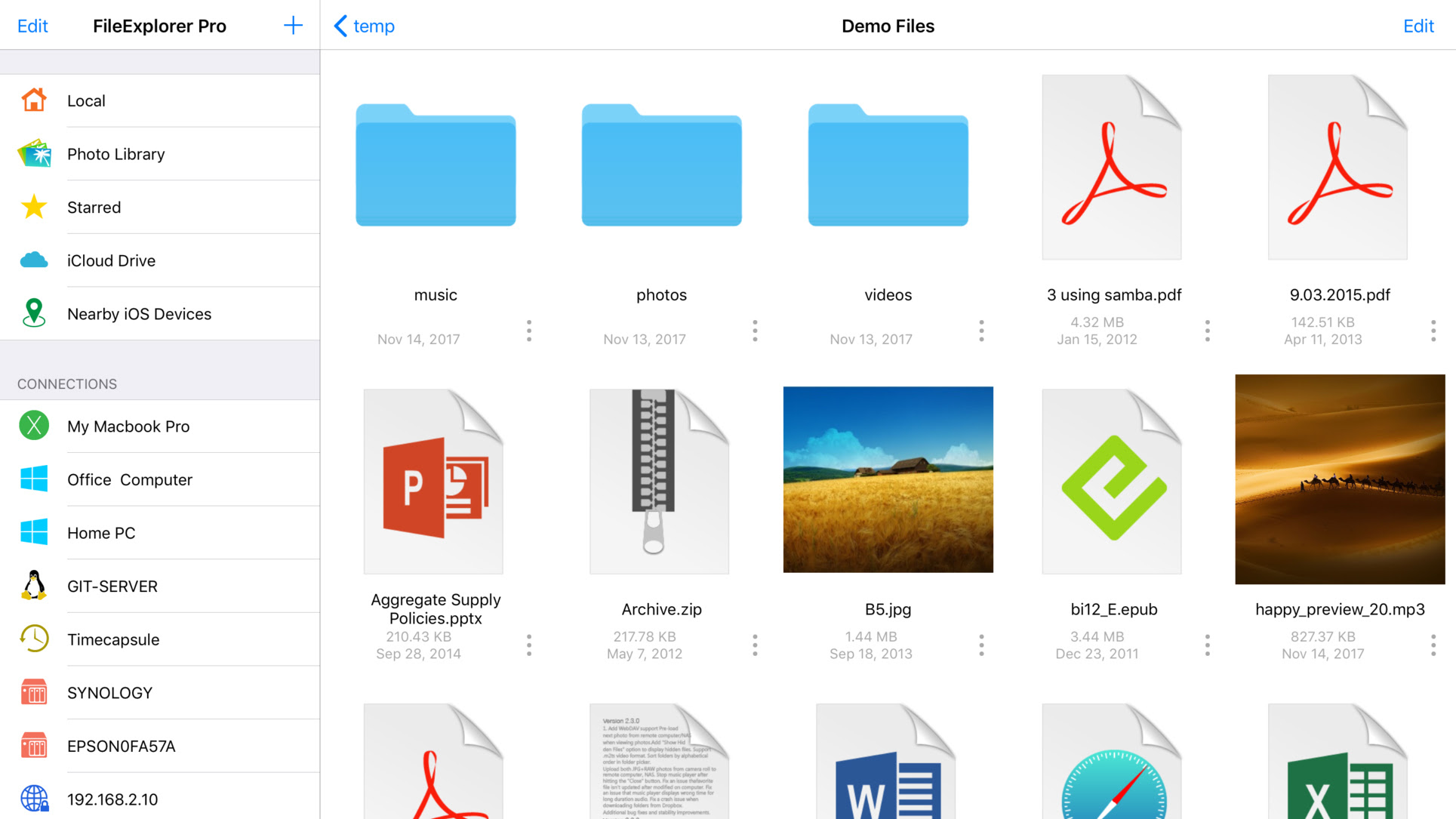Open more options for happy_preview_20.mp3
1456x819 pixels.
(x=1433, y=645)
